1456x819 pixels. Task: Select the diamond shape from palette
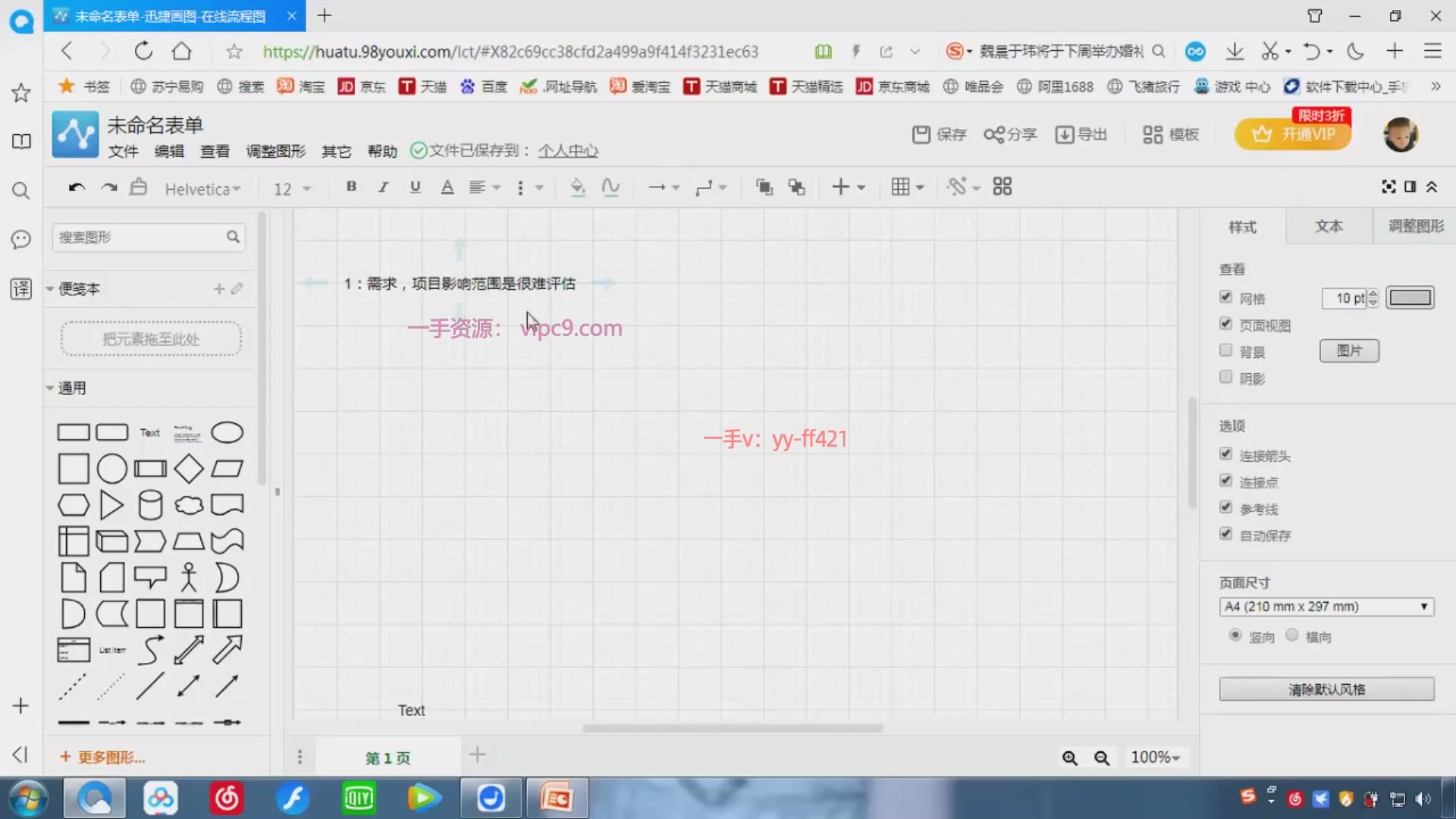tap(188, 469)
